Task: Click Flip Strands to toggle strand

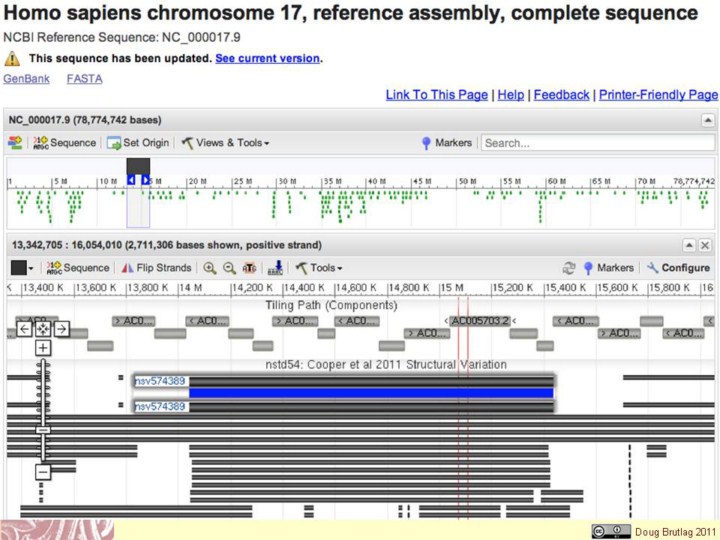Action: pyautogui.click(x=156, y=268)
